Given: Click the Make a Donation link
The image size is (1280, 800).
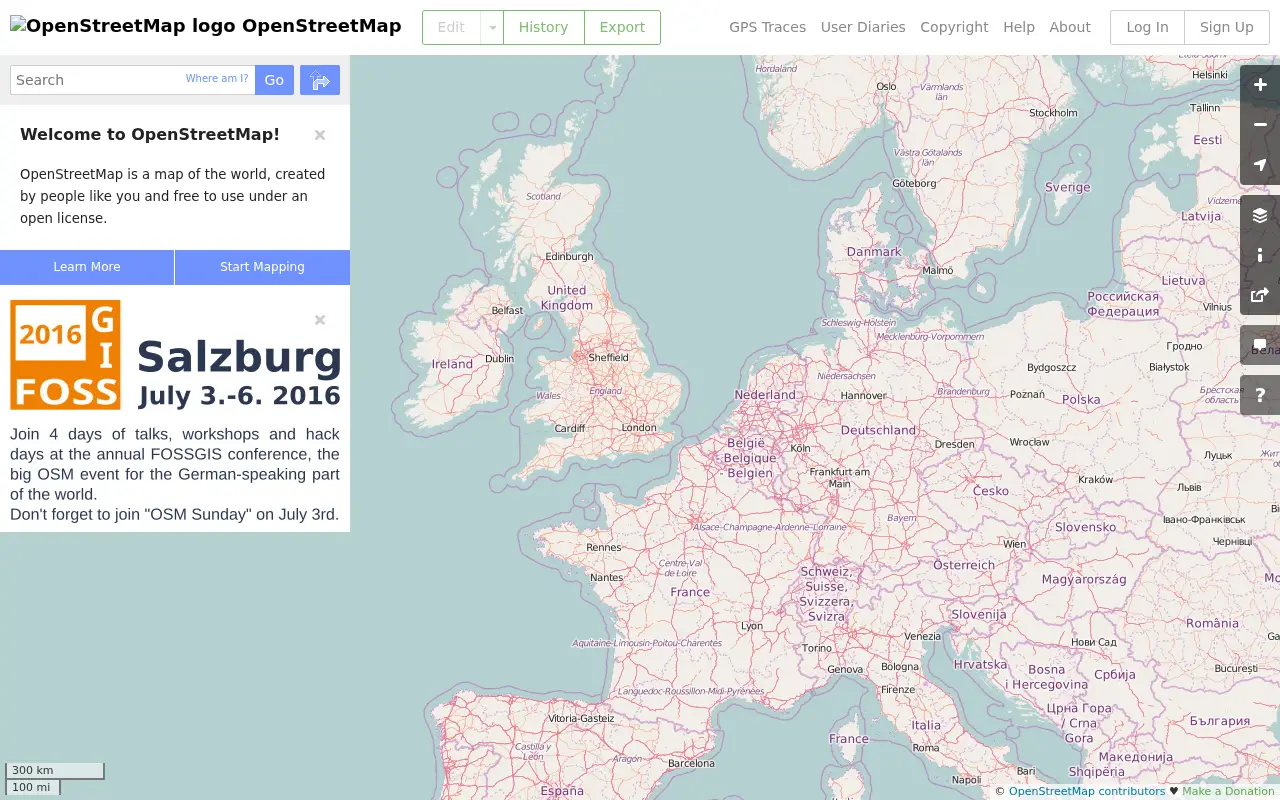Looking at the screenshot, I should [1228, 791].
